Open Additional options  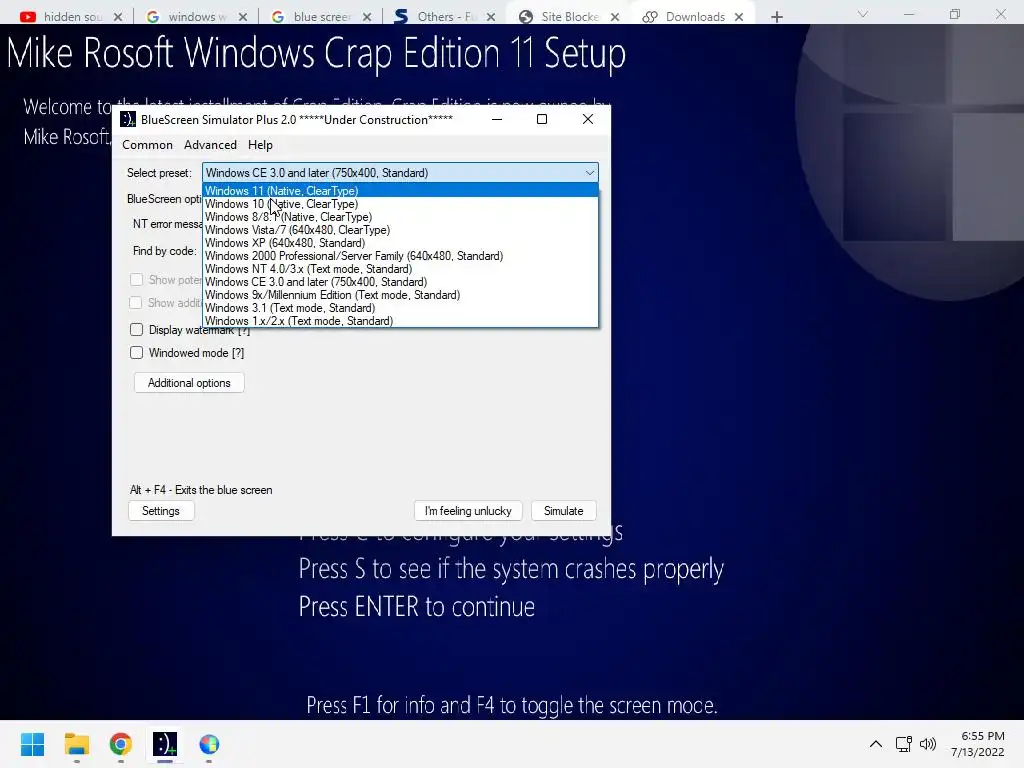coord(189,383)
